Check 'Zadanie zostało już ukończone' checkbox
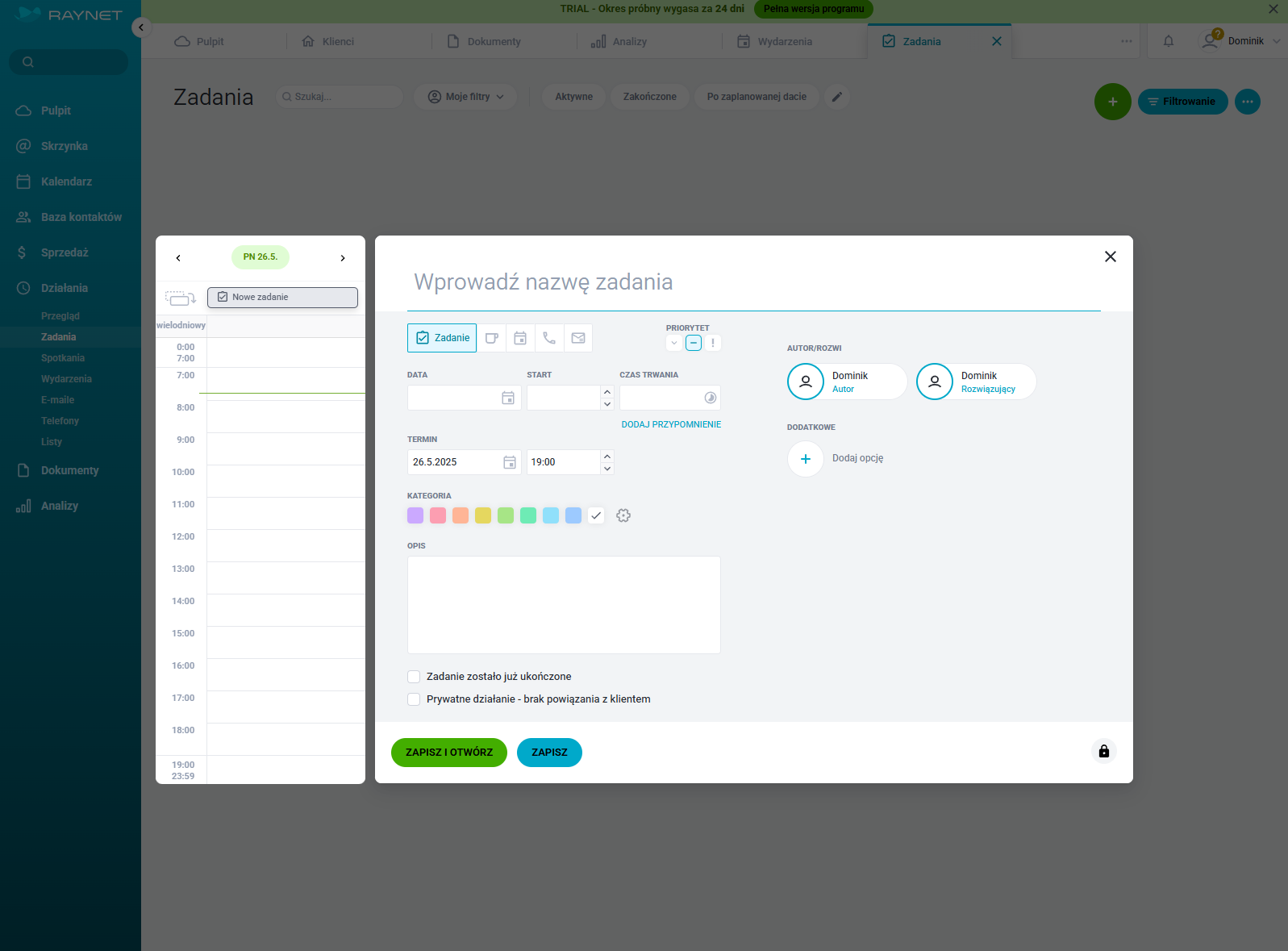 414,677
